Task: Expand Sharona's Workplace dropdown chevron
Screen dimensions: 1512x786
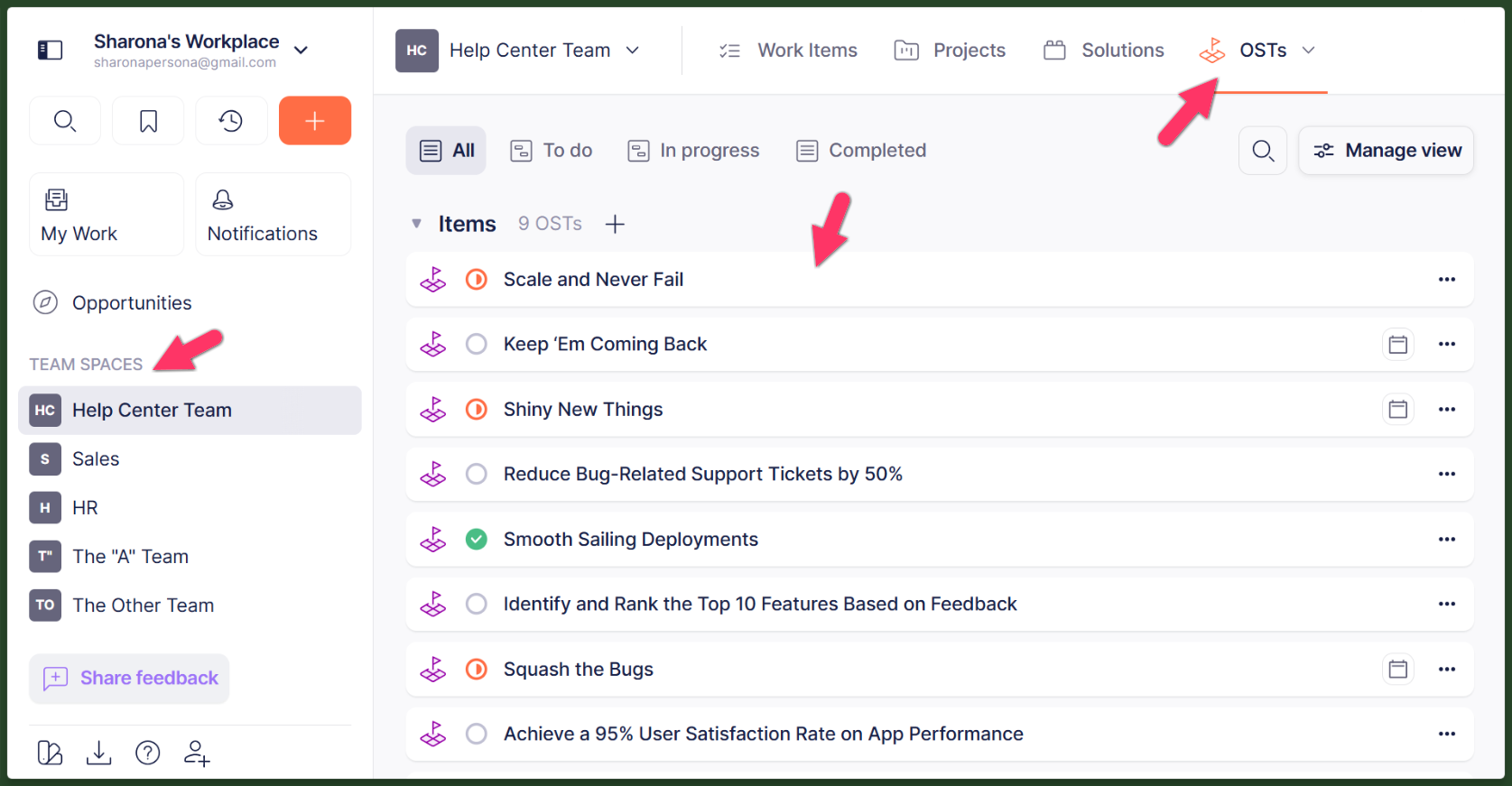Action: pyautogui.click(x=301, y=51)
